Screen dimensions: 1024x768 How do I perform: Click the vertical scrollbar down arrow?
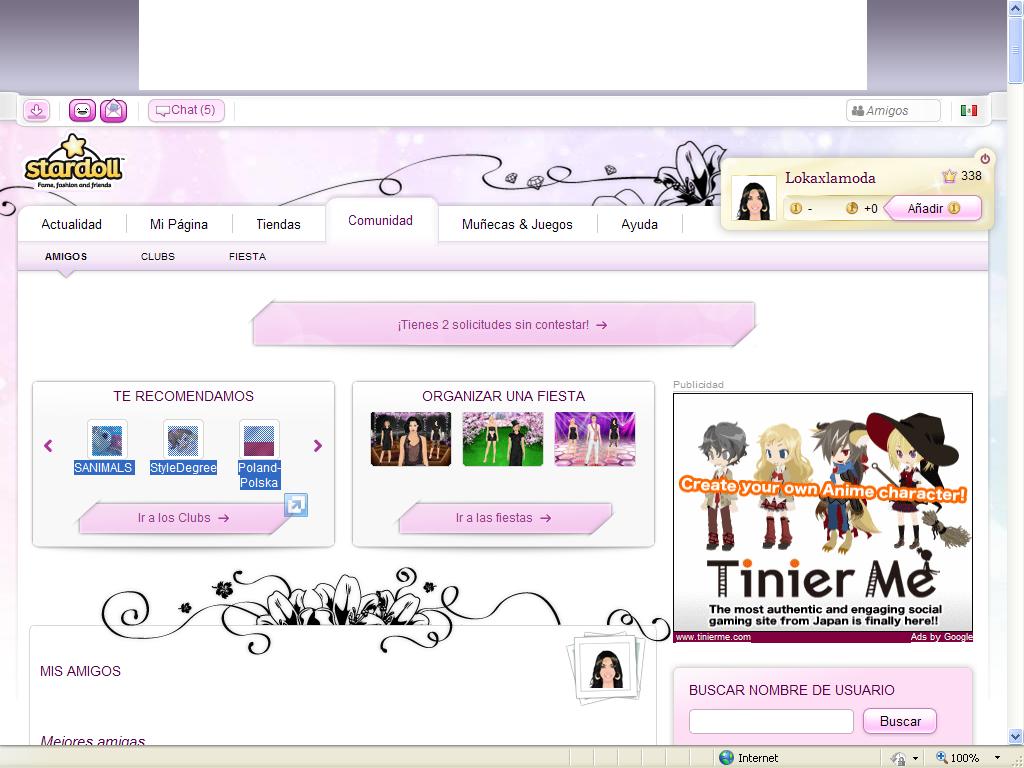(1016, 737)
